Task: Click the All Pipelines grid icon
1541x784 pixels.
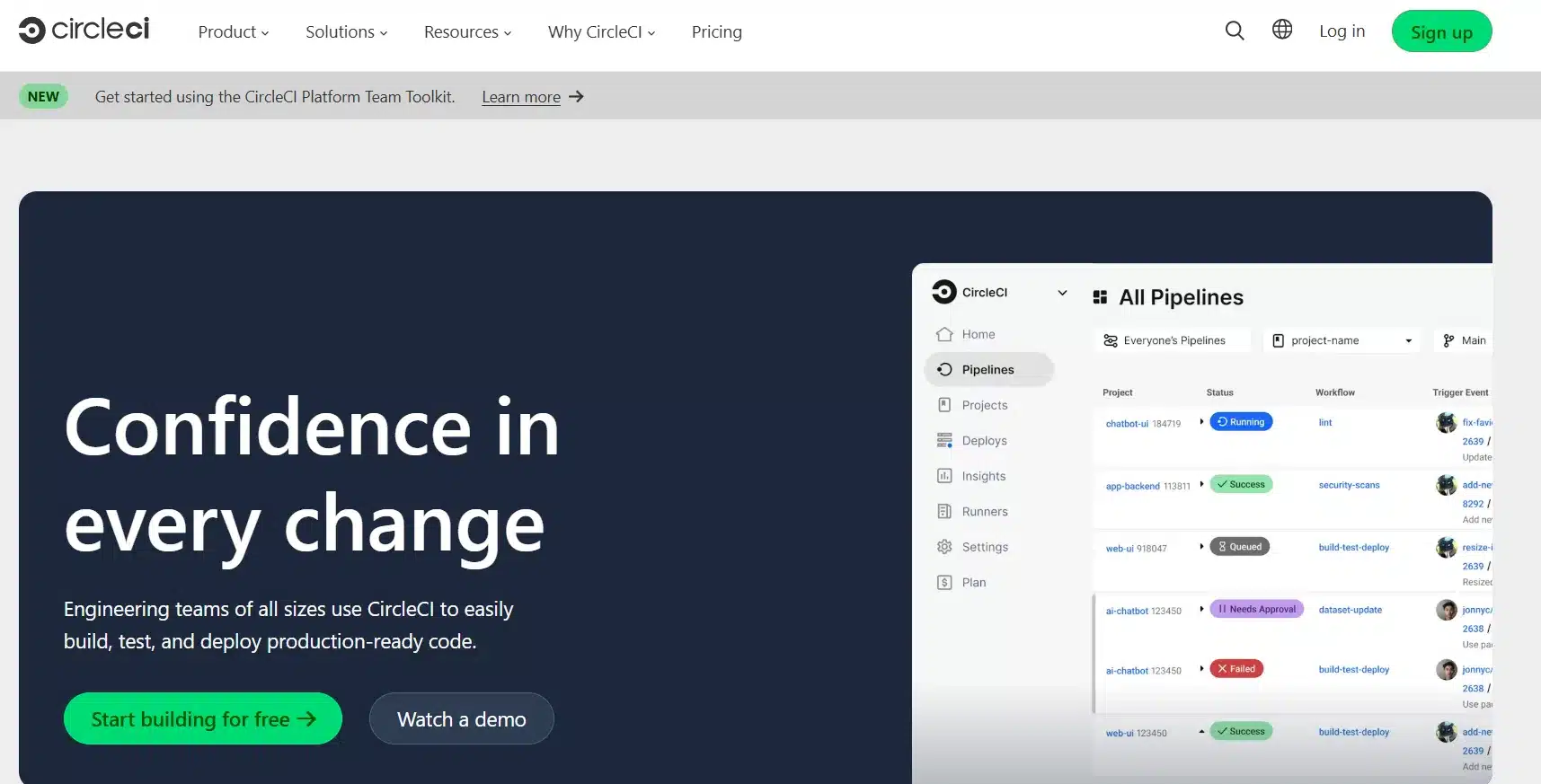Action: coord(1100,297)
